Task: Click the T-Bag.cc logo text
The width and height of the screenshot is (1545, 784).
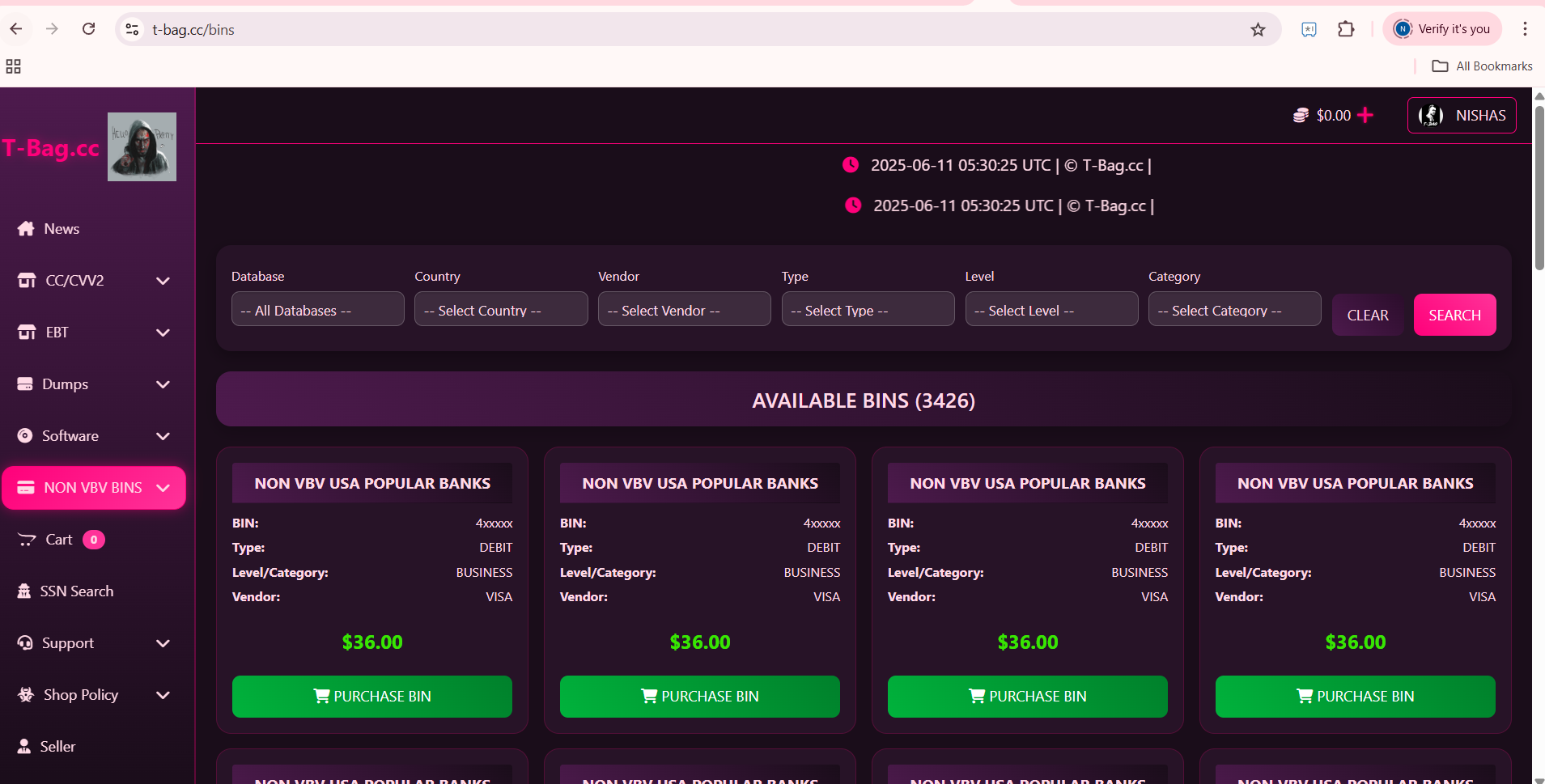Action: [51, 148]
